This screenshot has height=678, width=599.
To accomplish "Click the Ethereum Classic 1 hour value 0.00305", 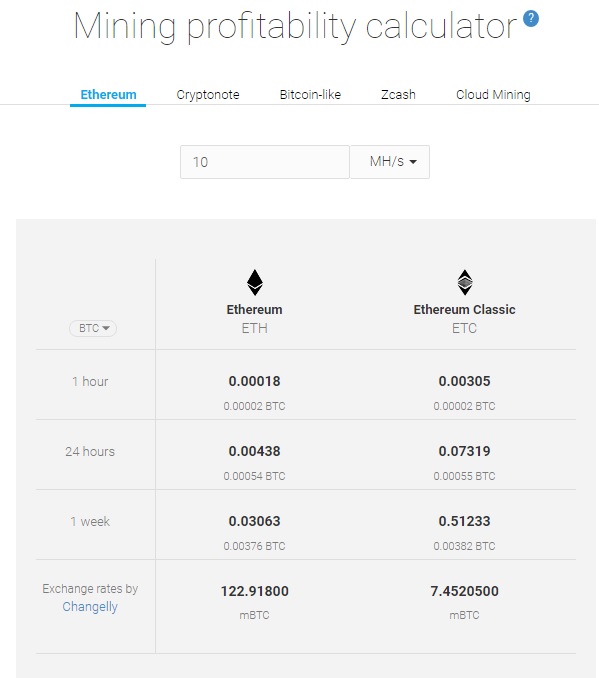I will pos(464,381).
